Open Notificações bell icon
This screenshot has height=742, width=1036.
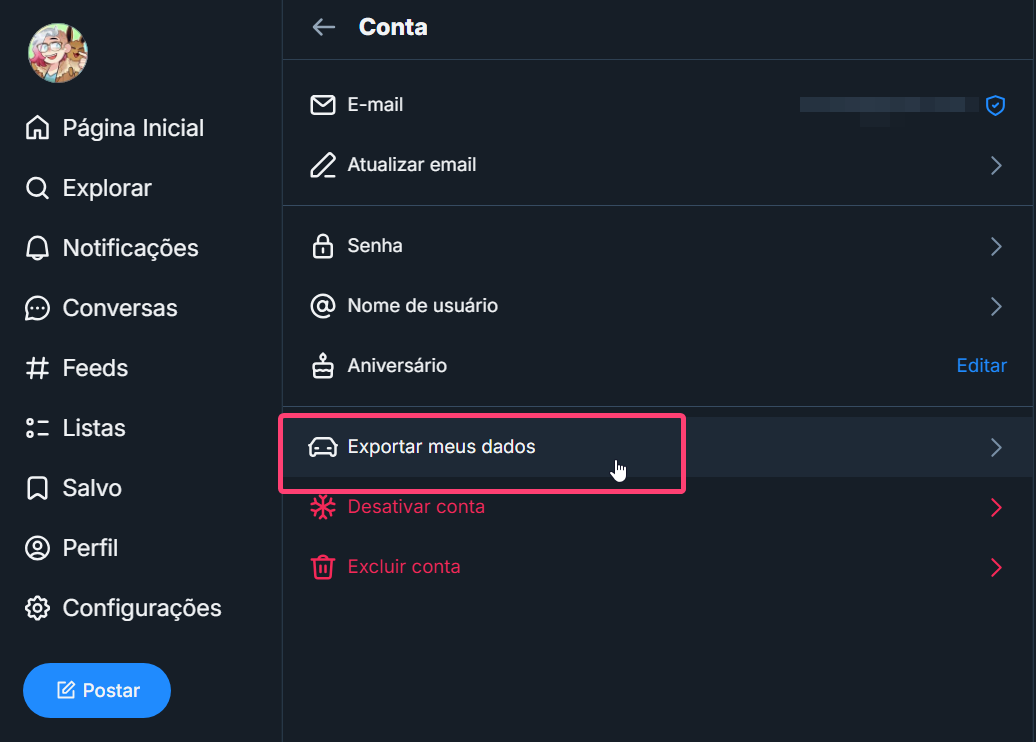(x=37, y=248)
